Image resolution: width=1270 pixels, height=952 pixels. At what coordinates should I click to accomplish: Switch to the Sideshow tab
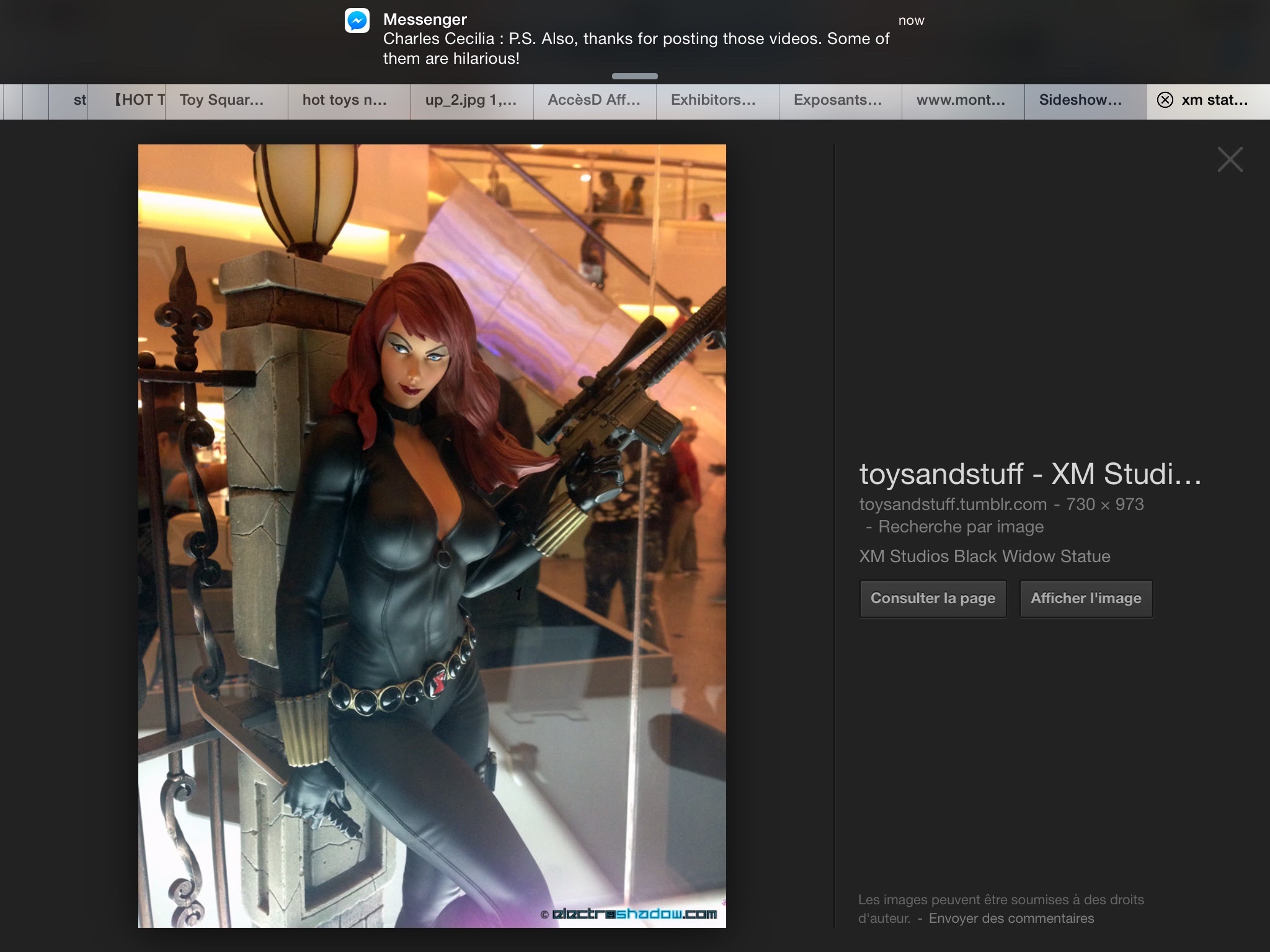(1085, 101)
